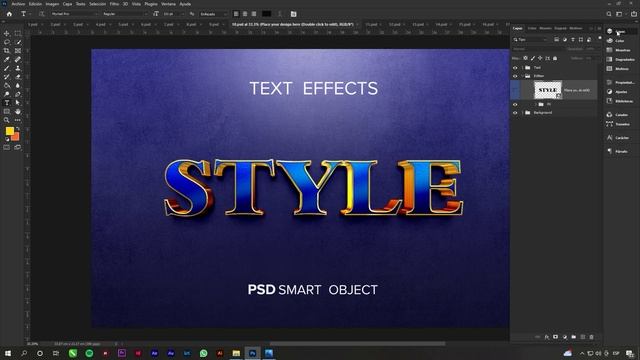640x360 pixels.
Task: Toggle layer filtering switch on or off
Action: coord(600,38)
